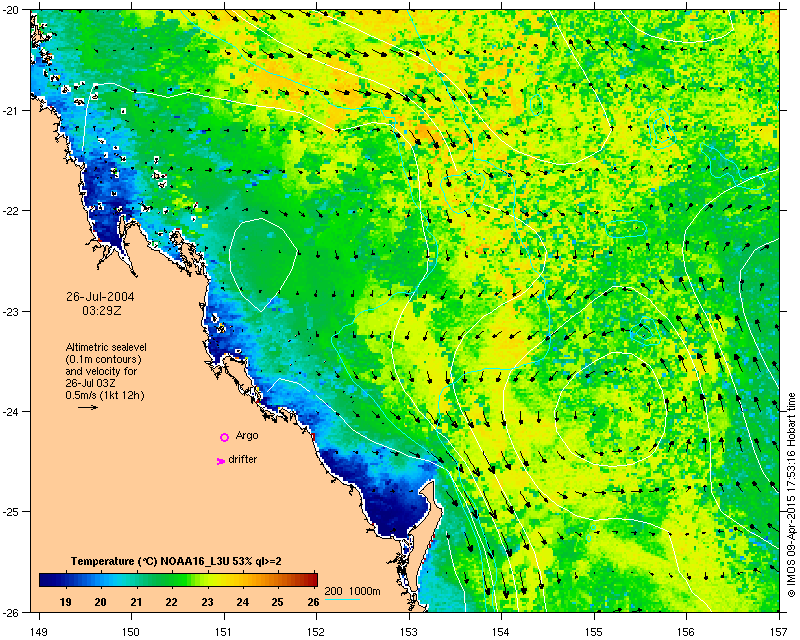This screenshot has width=800, height=640.
Task: Click the '26' color bar tick label
Action: (x=313, y=602)
